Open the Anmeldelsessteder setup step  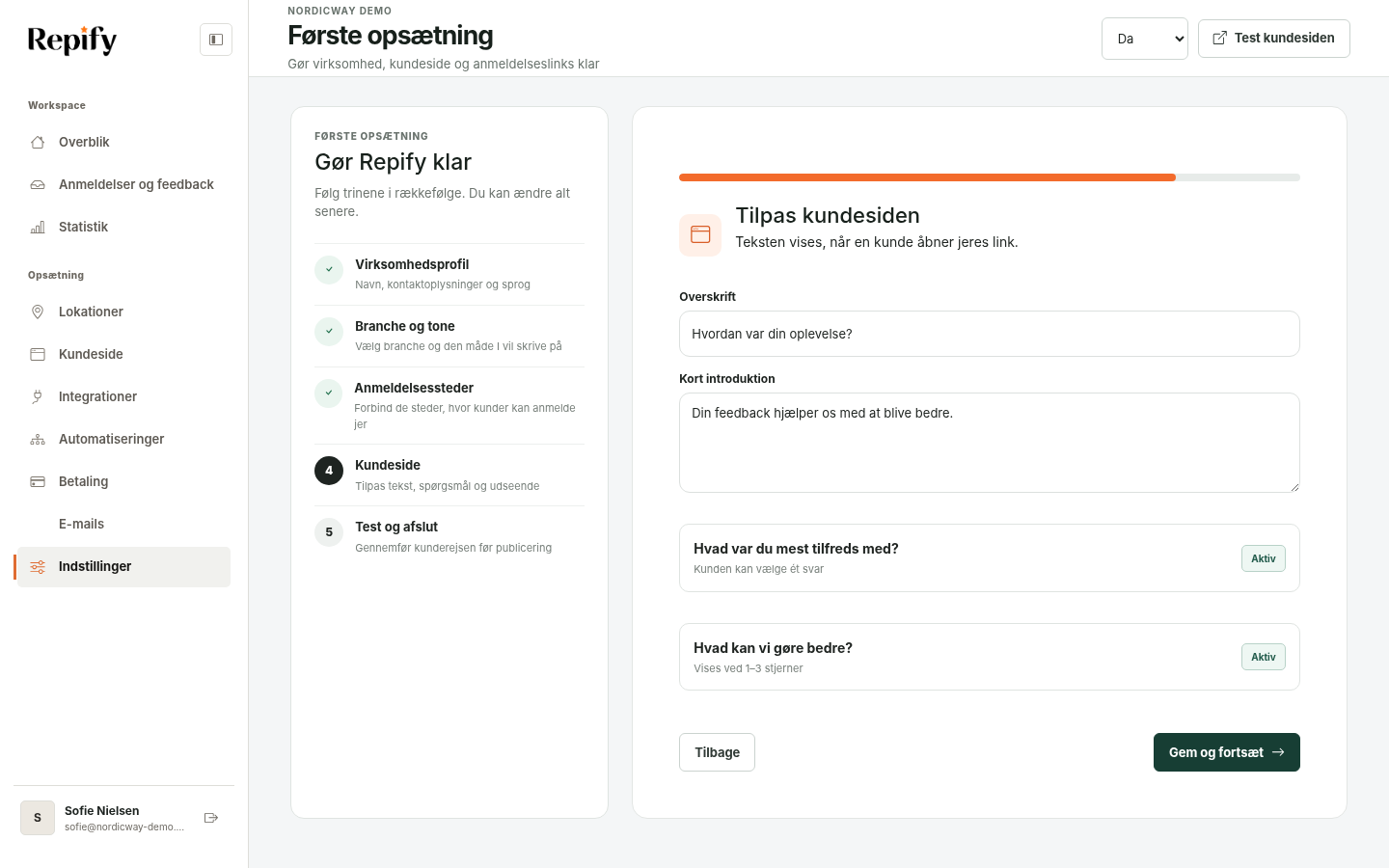(x=449, y=405)
